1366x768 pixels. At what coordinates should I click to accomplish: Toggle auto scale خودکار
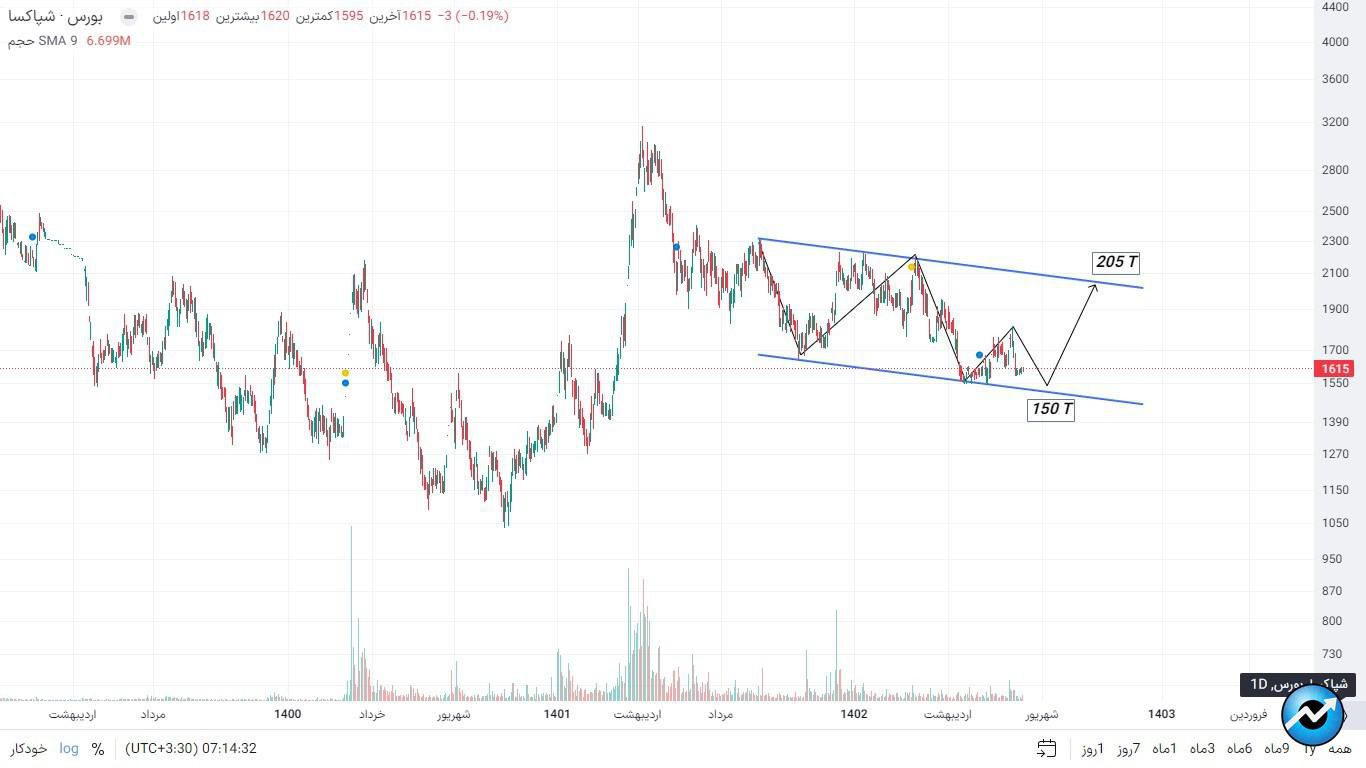(29, 748)
